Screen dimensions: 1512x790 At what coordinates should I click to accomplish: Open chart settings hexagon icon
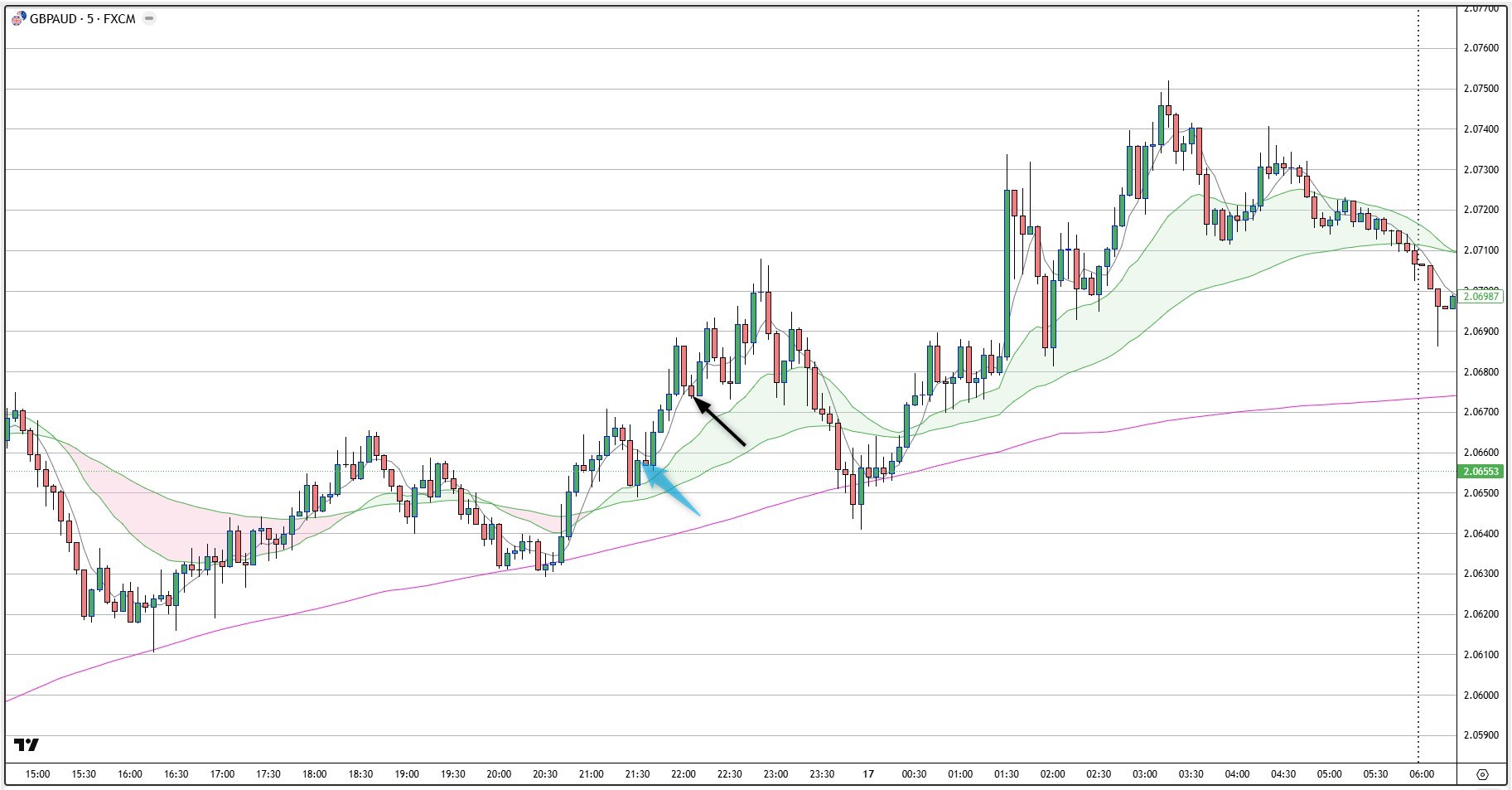coord(1482,775)
